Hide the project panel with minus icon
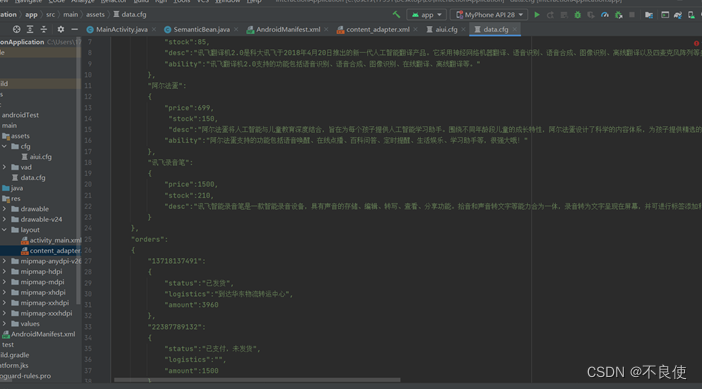 (74, 29)
